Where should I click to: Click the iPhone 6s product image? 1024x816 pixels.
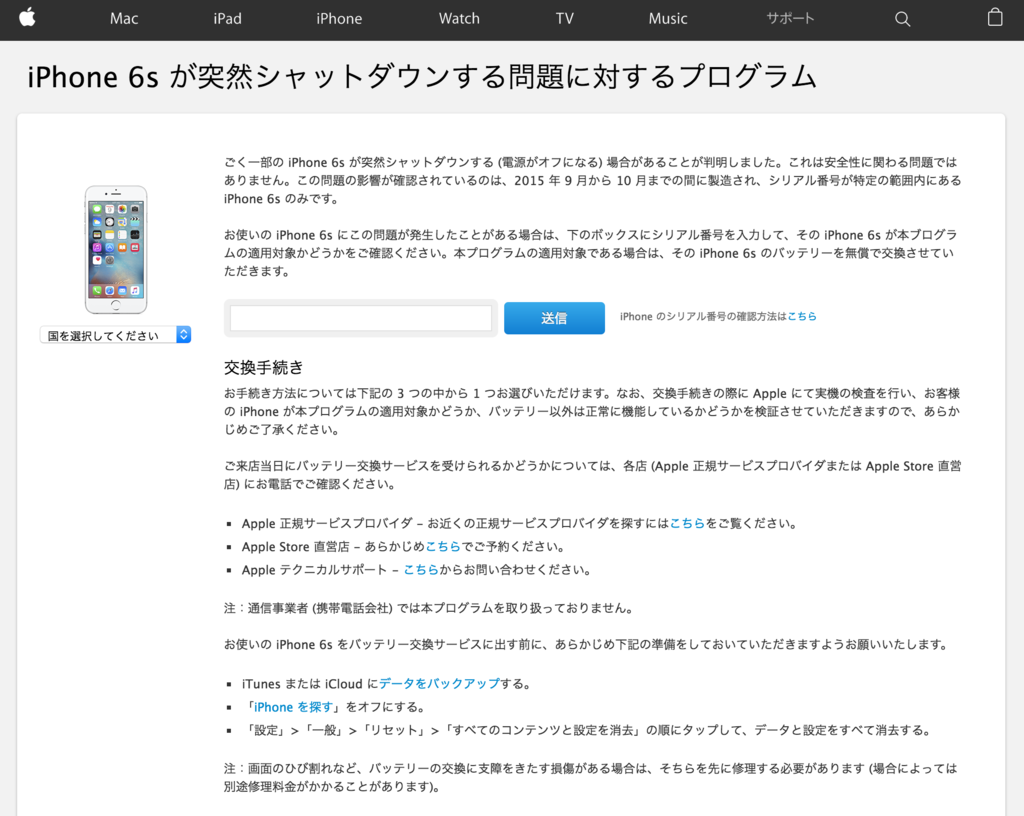pos(116,249)
